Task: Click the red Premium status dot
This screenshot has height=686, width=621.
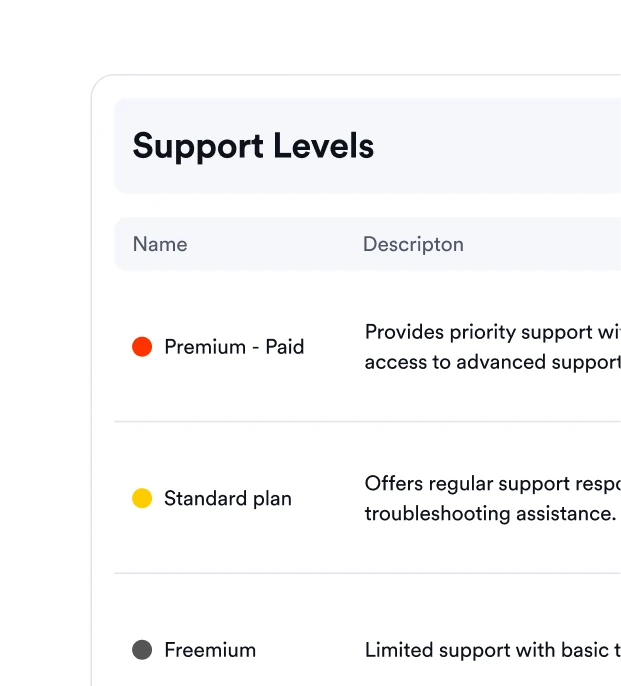Action: (x=142, y=346)
